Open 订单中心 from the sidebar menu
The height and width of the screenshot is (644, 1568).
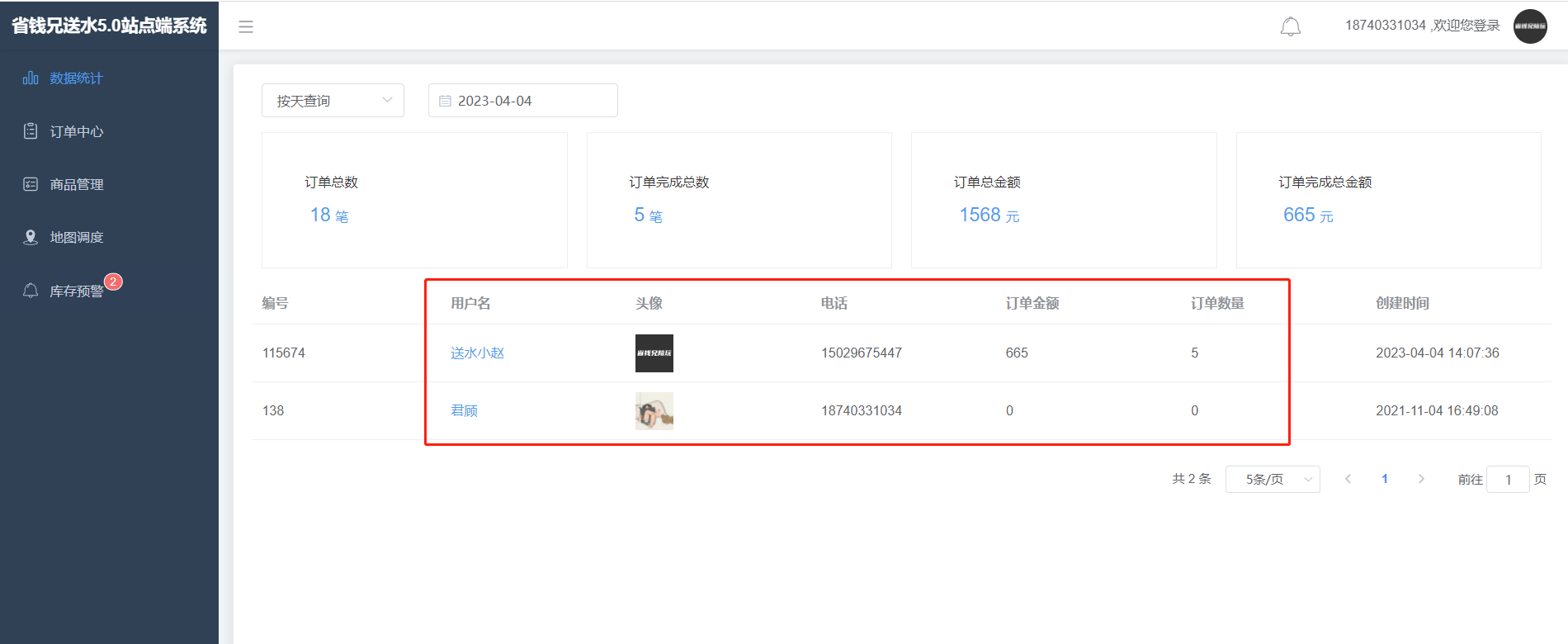point(77,131)
